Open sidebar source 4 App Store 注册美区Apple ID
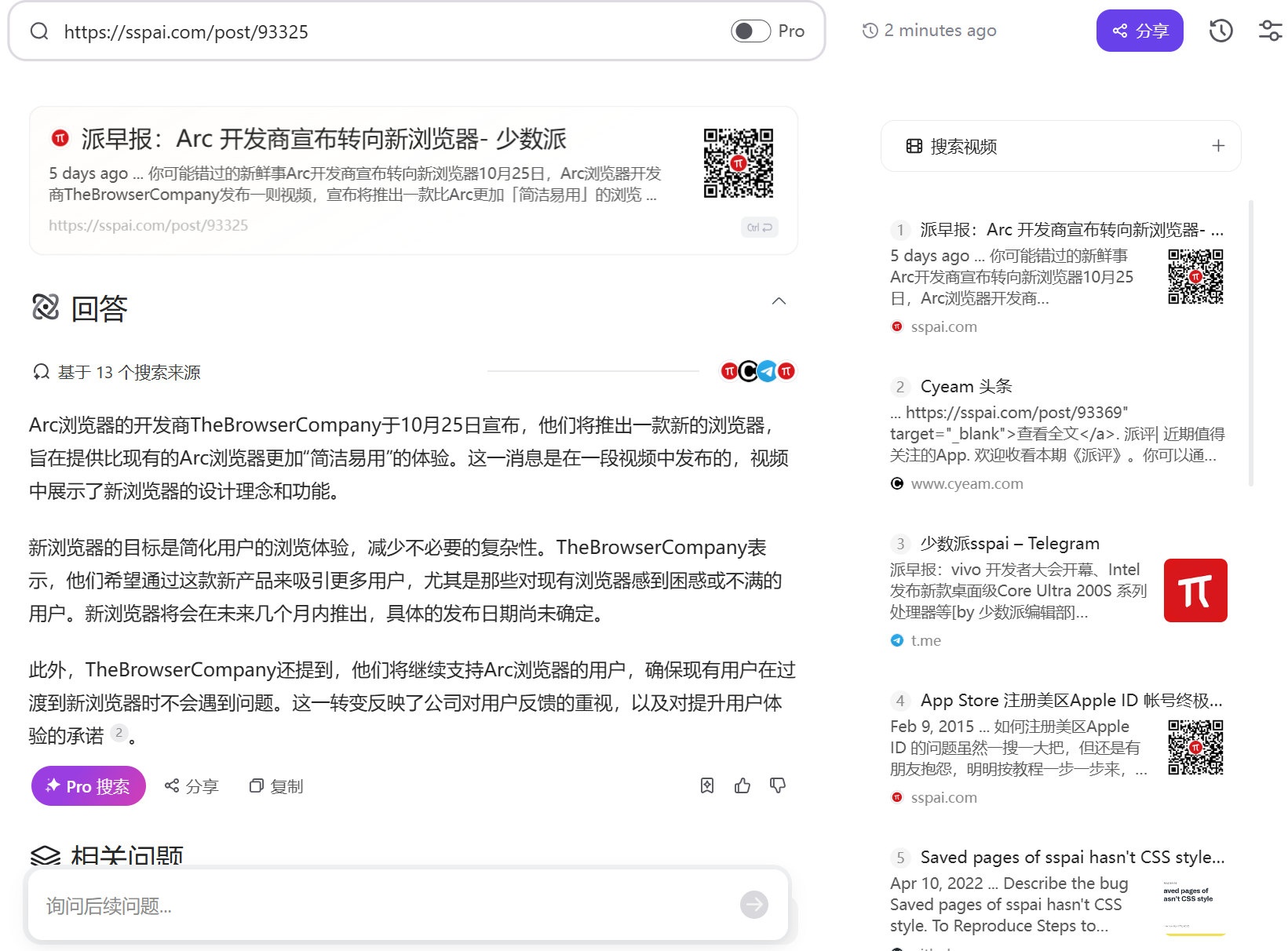This screenshot has height=951, width=1288. click(x=1071, y=701)
